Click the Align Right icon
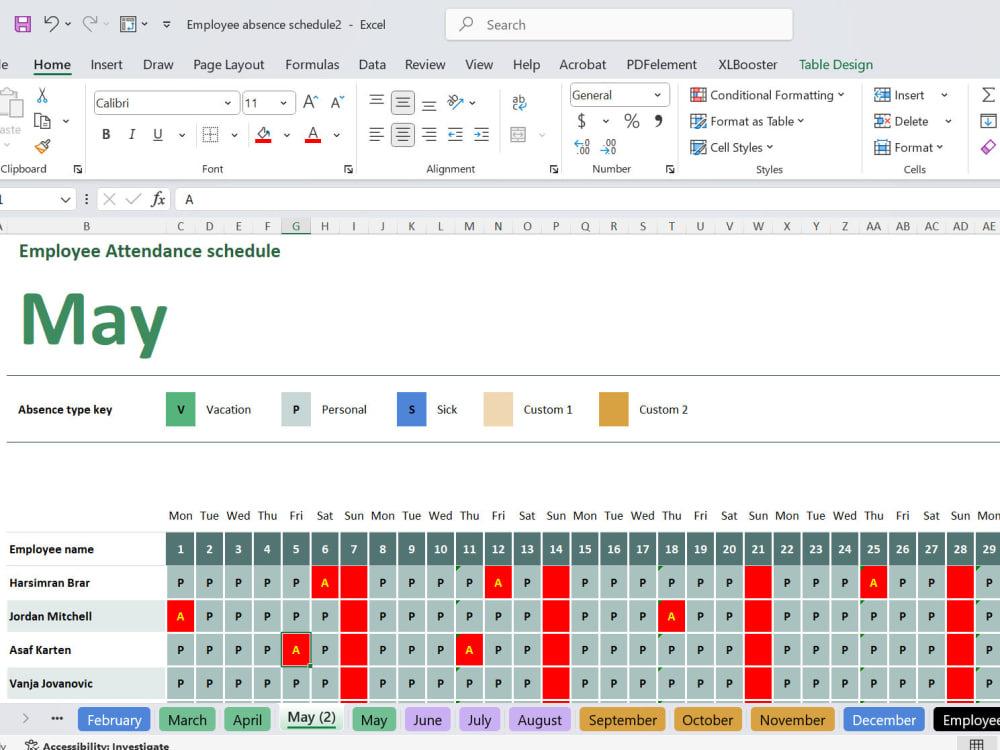Viewport: 1000px width, 750px height. click(x=429, y=135)
